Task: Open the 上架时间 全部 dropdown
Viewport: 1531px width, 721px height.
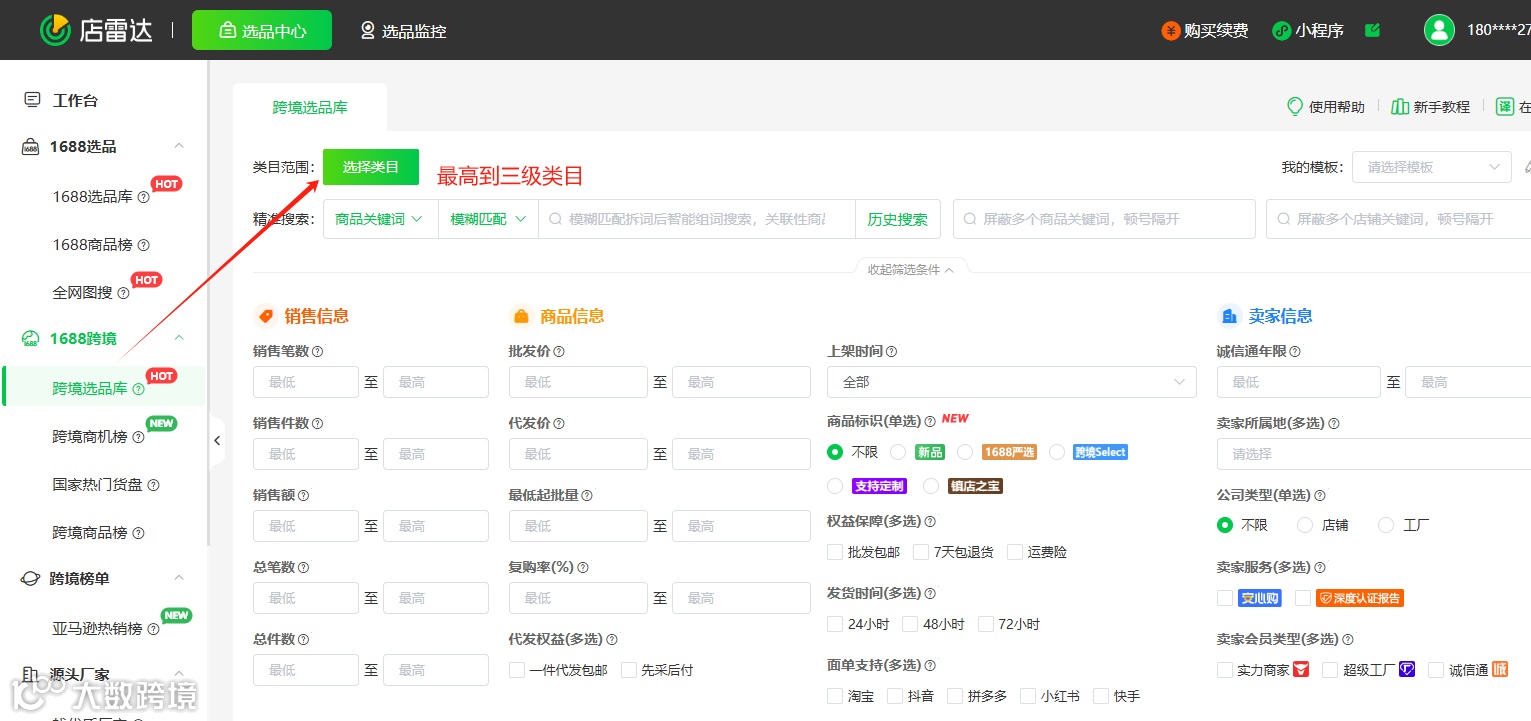Action: click(x=1011, y=382)
